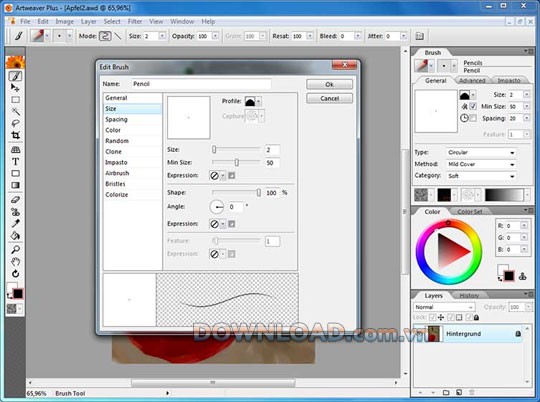Select the Crop tool

15,135
